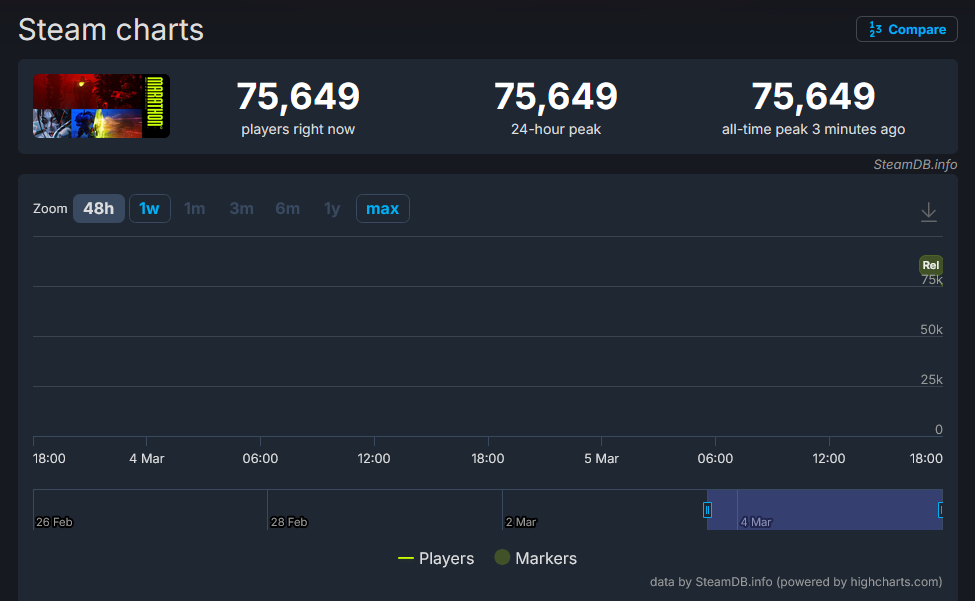The width and height of the screenshot is (975, 601).
Task: Select the 1y zoom option
Action: pyautogui.click(x=332, y=208)
